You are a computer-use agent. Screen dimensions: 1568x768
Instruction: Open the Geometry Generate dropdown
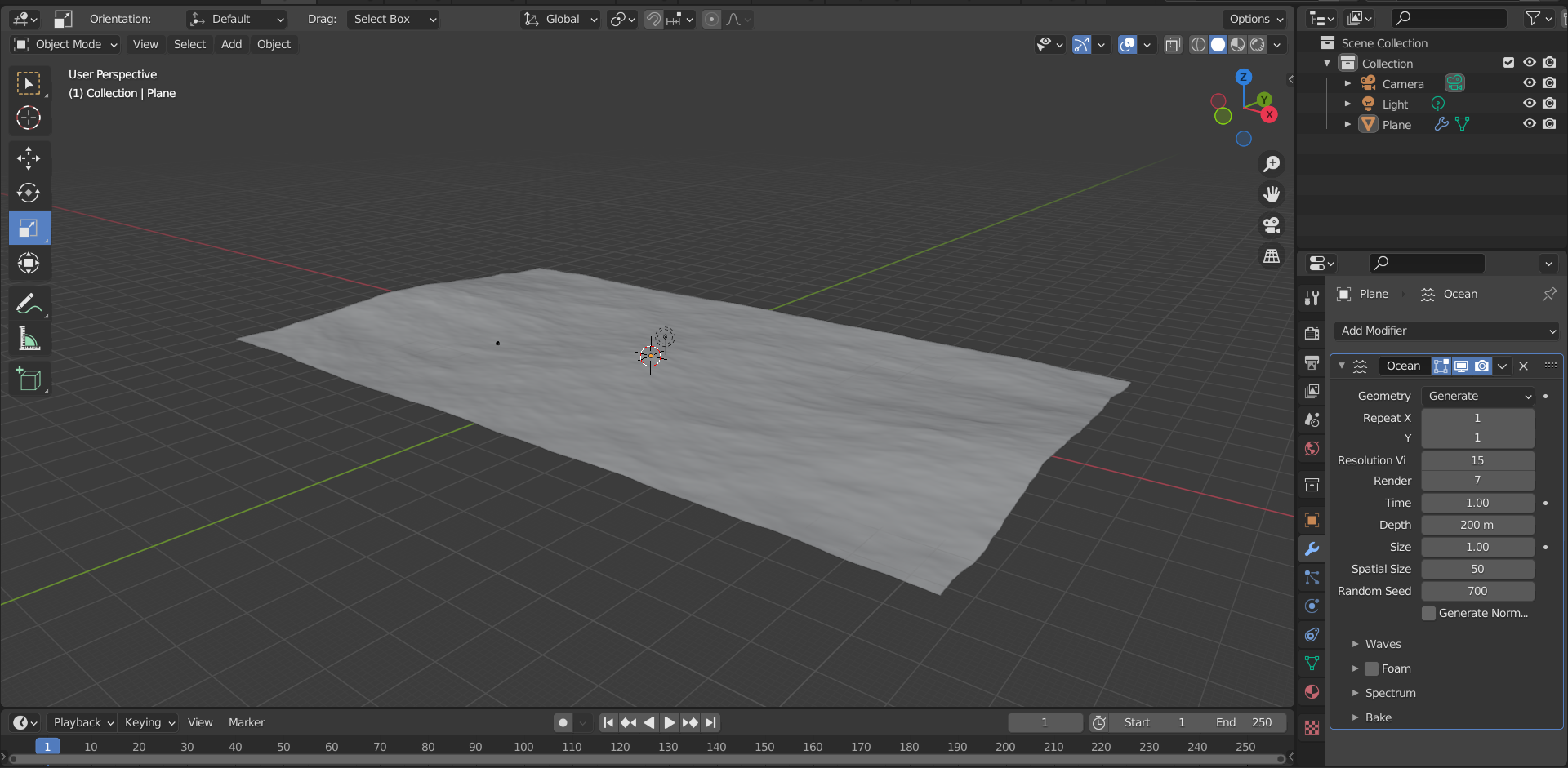point(1478,396)
